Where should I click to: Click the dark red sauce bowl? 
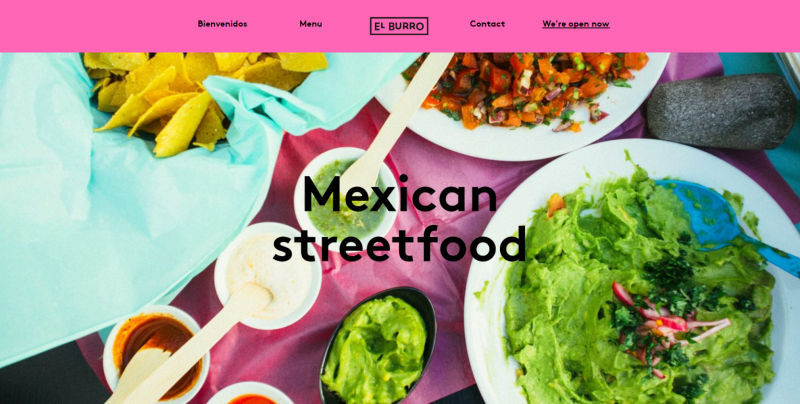[x=156, y=355]
